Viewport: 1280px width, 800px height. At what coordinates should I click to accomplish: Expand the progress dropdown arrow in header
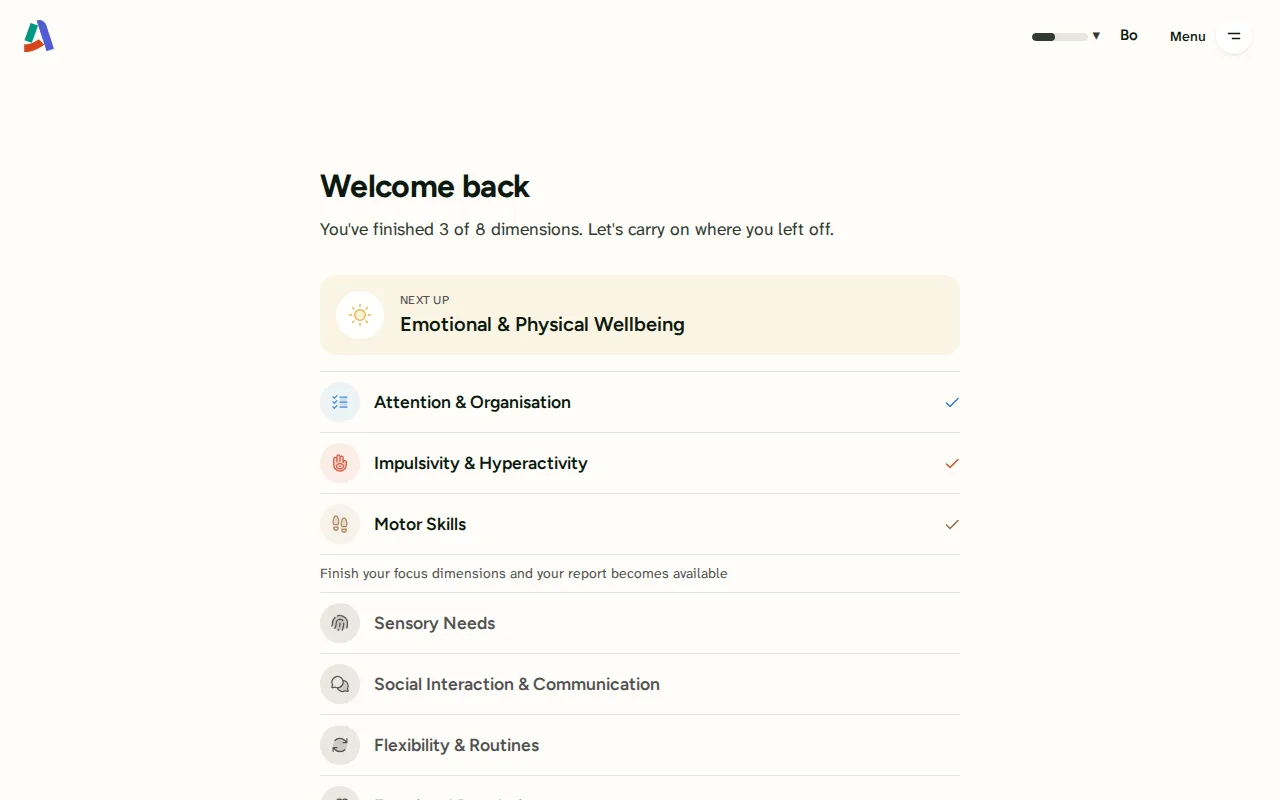1096,36
